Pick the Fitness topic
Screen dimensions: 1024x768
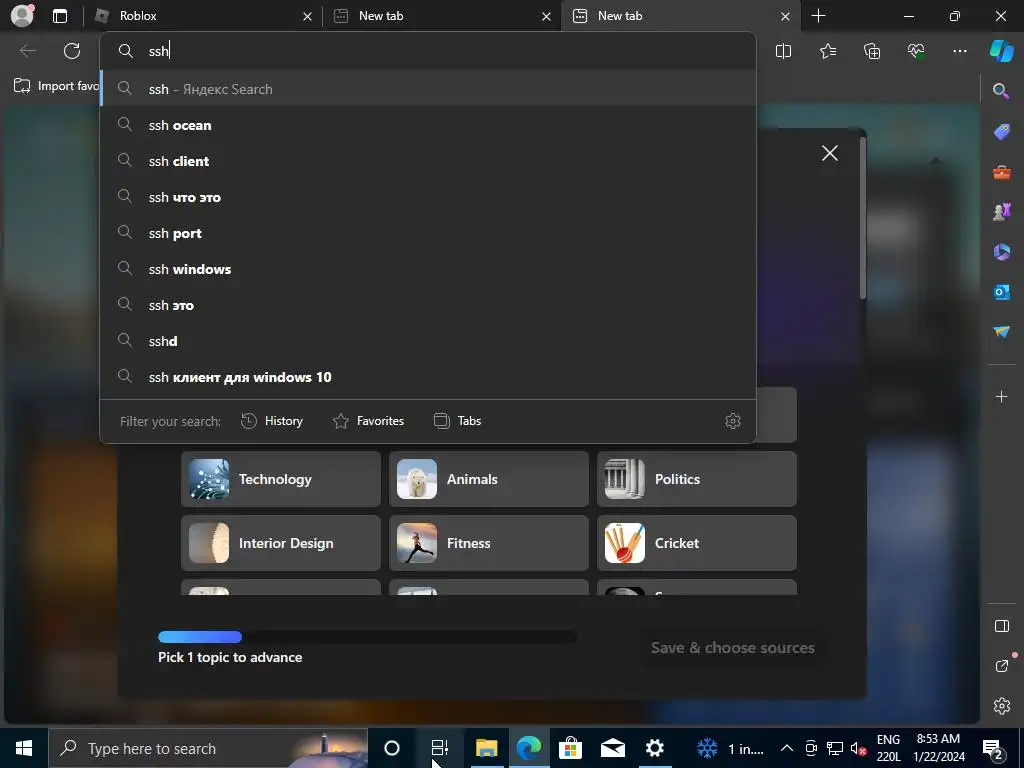488,543
